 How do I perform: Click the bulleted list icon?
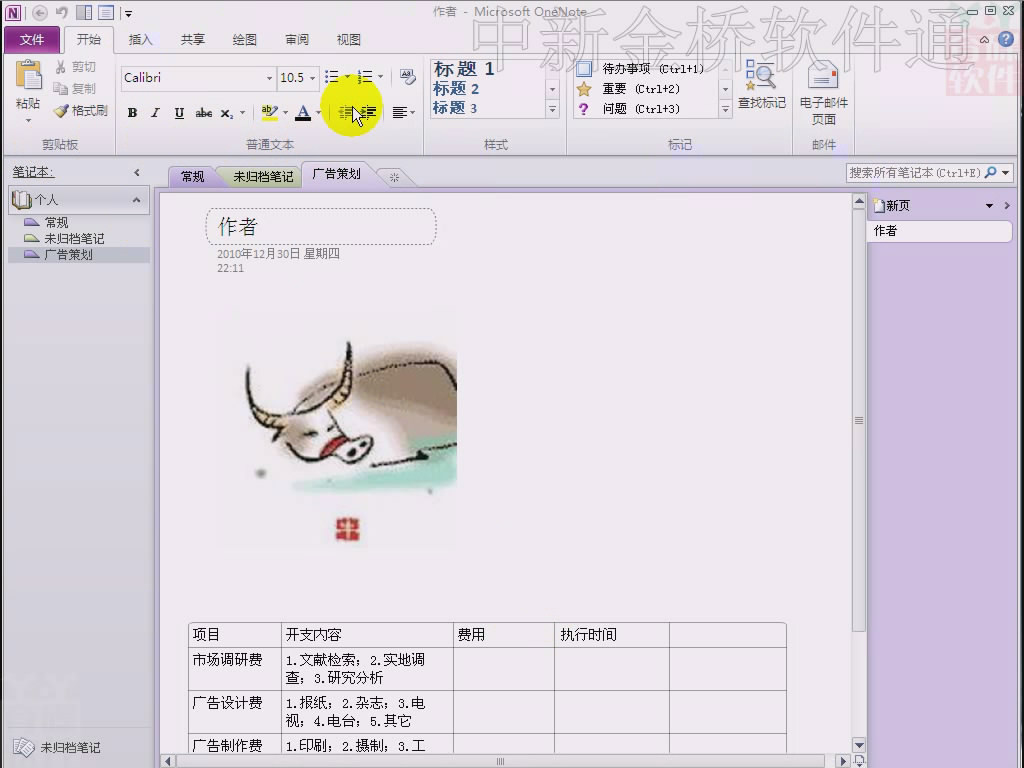[332, 77]
